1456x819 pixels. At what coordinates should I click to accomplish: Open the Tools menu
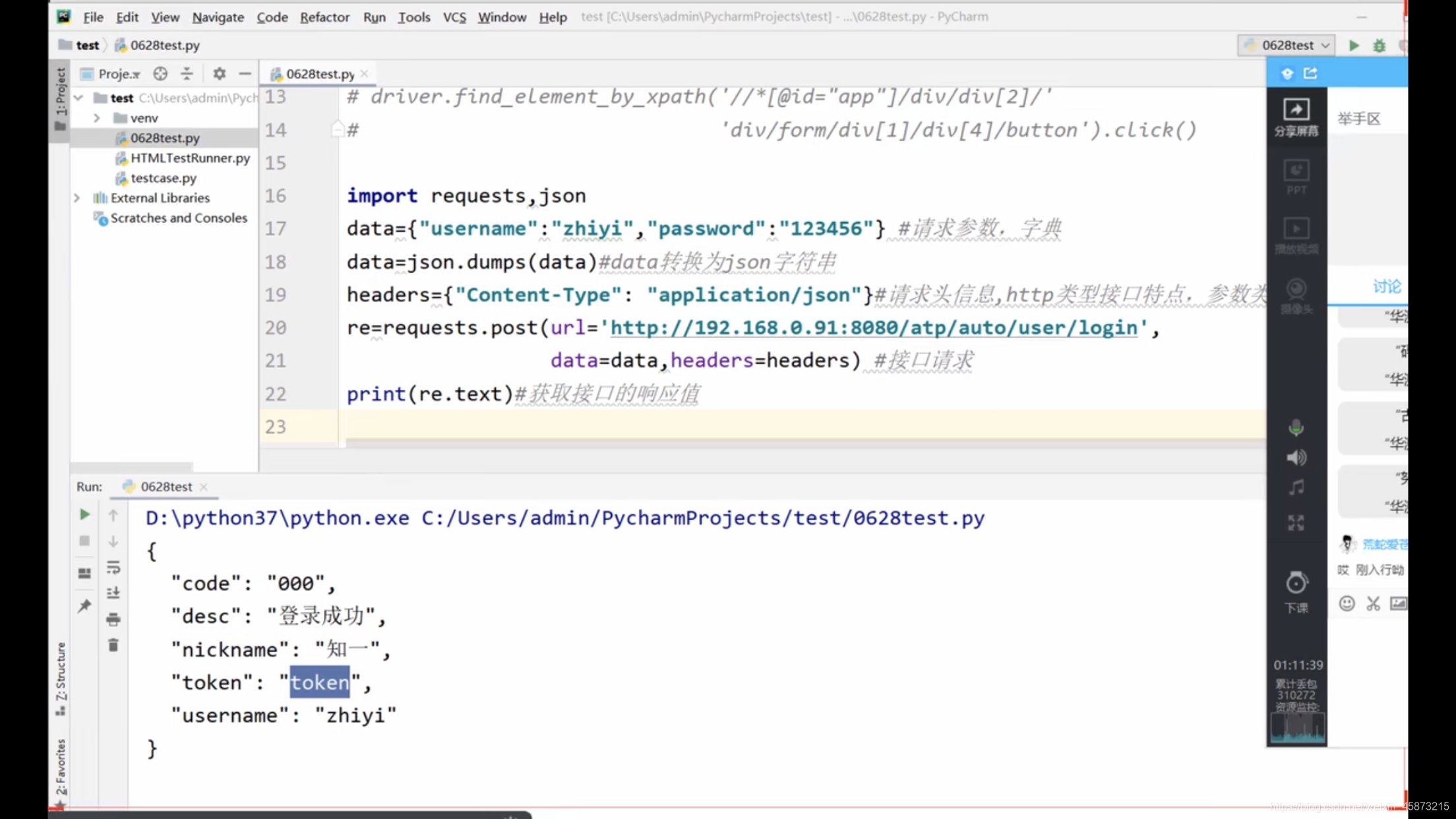414,16
